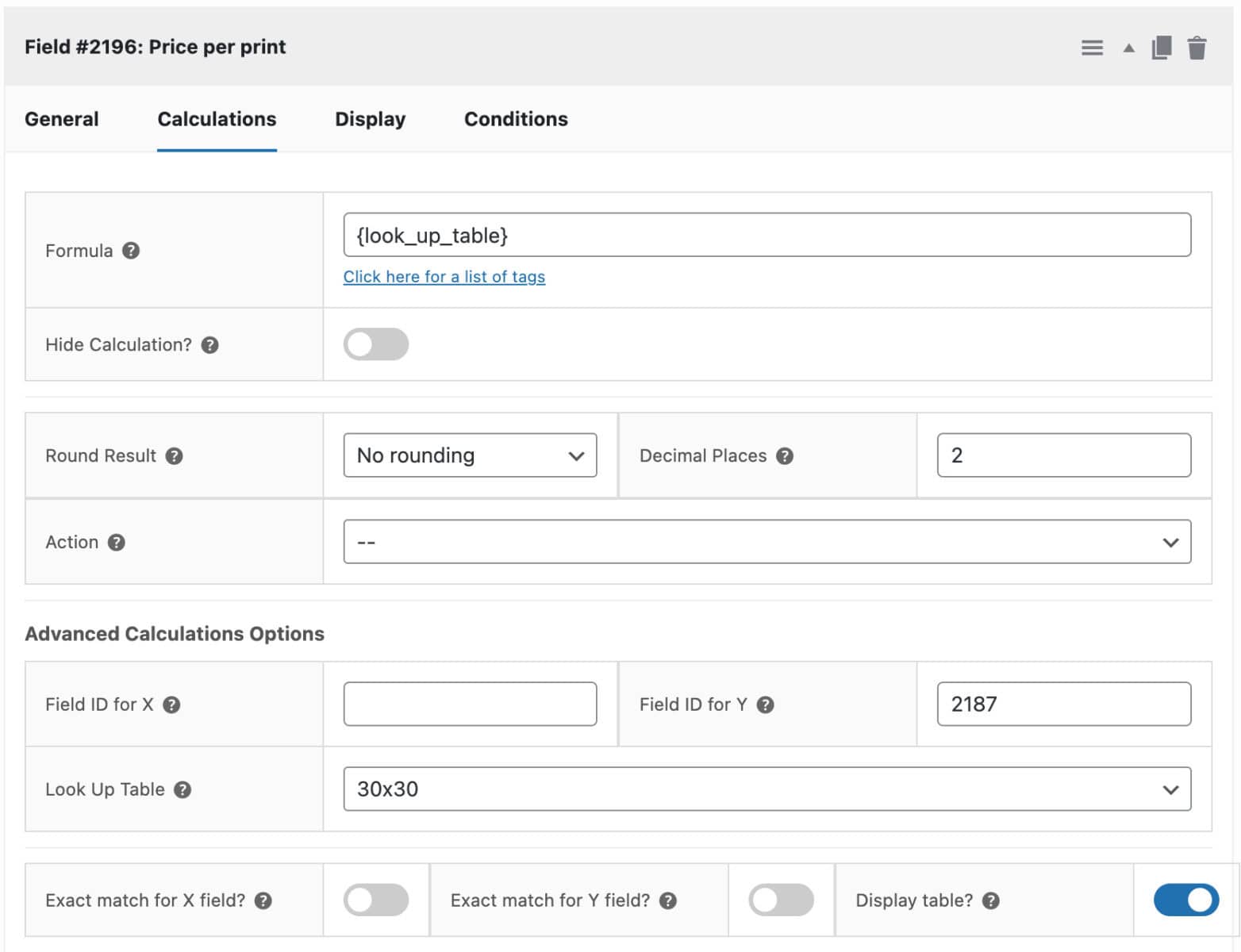Open the field drag handle menu icon

pos(1092,48)
